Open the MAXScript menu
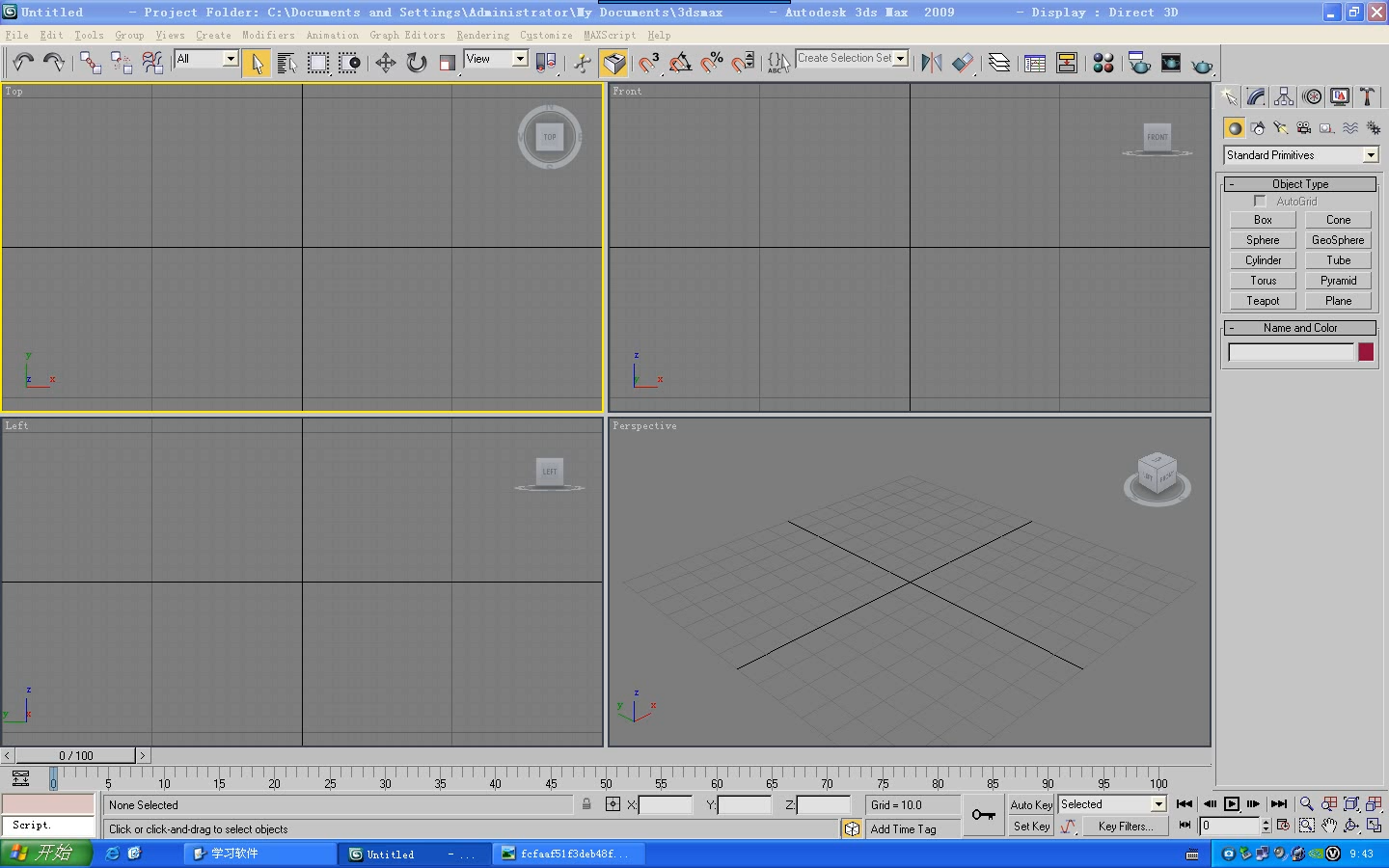 [610, 35]
